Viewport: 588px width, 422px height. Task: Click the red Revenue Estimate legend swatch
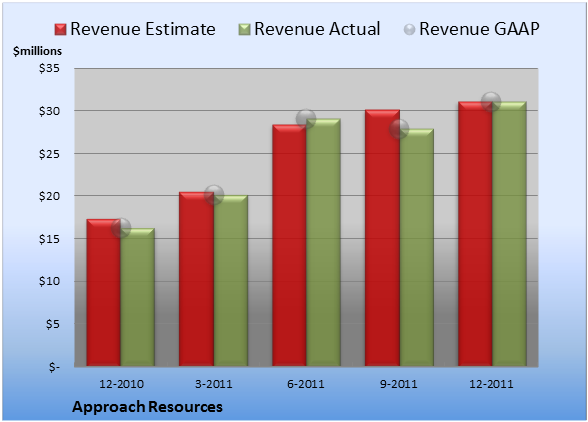point(60,29)
